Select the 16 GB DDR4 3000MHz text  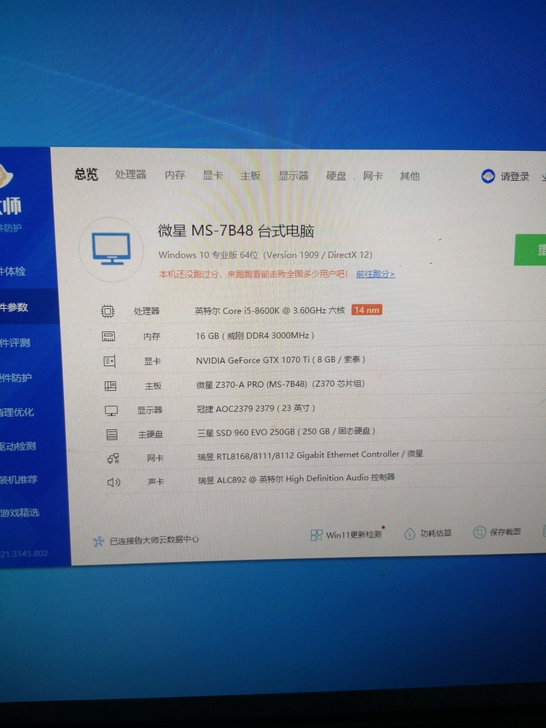[255, 335]
